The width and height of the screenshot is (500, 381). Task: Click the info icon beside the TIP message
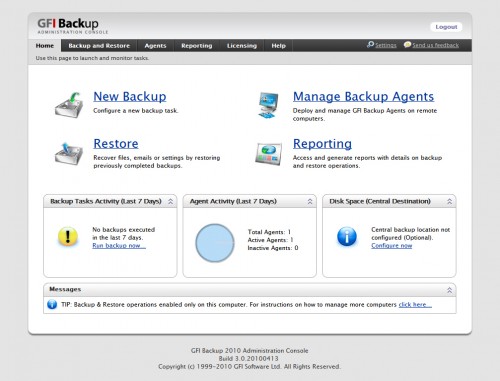point(52,304)
